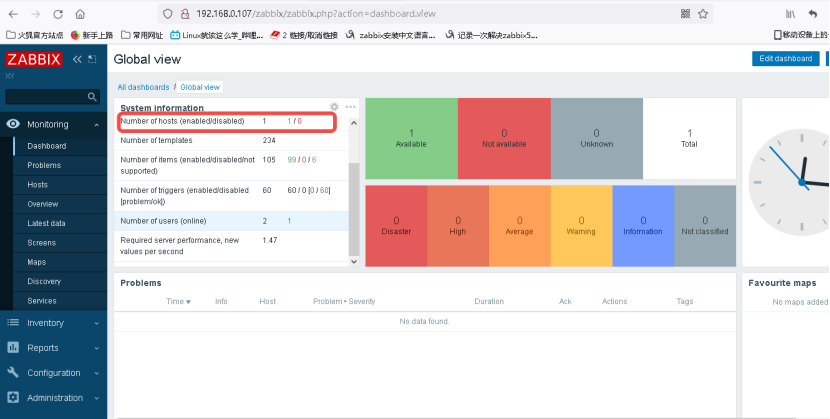This screenshot has width=830, height=419.
Task: Open Latest data in the sidebar
Action: (x=59, y=223)
